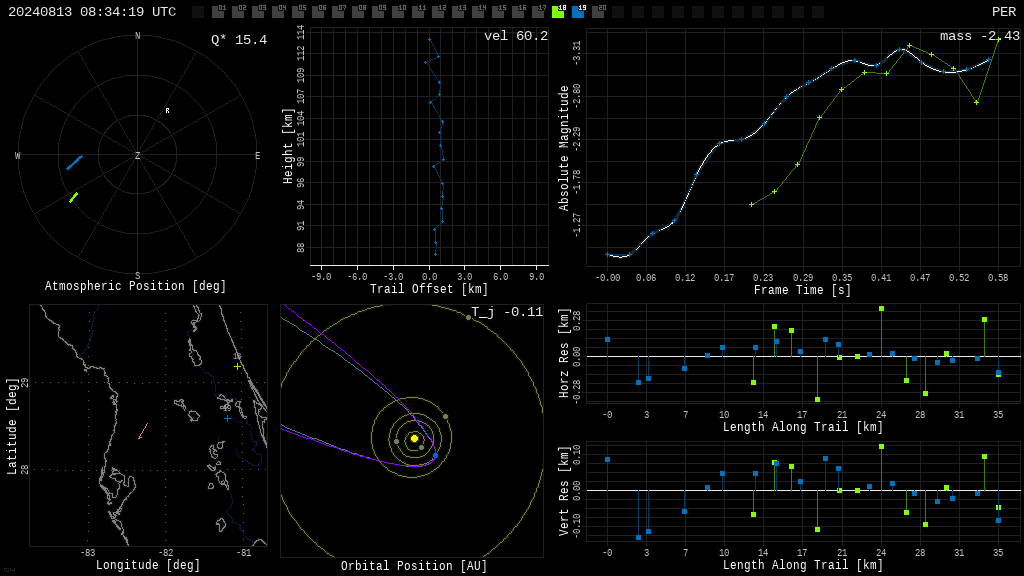The height and width of the screenshot is (576, 1024).
Task: Select the gray station 20 box
Action: [x=598, y=12]
